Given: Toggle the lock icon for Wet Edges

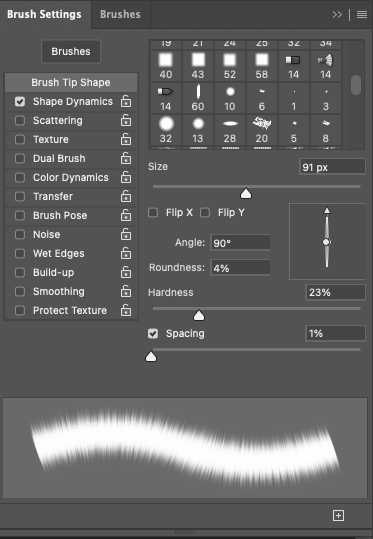Looking at the screenshot, I should pyautogui.click(x=126, y=253).
